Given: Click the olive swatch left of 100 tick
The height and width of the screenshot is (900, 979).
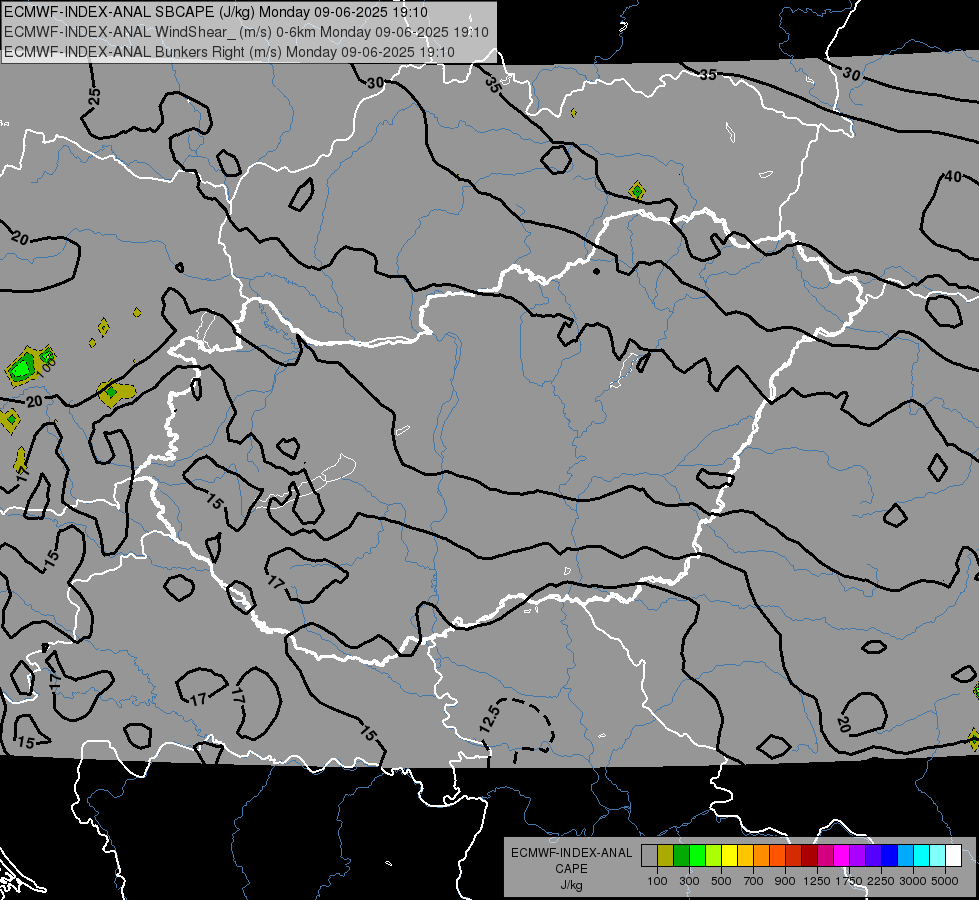Looking at the screenshot, I should tap(666, 855).
